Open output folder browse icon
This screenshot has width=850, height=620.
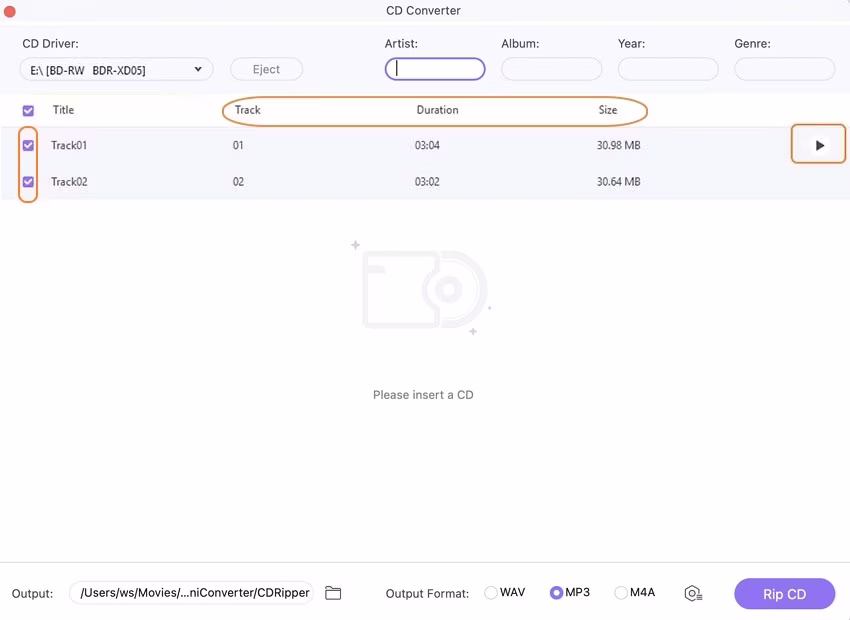(x=333, y=593)
